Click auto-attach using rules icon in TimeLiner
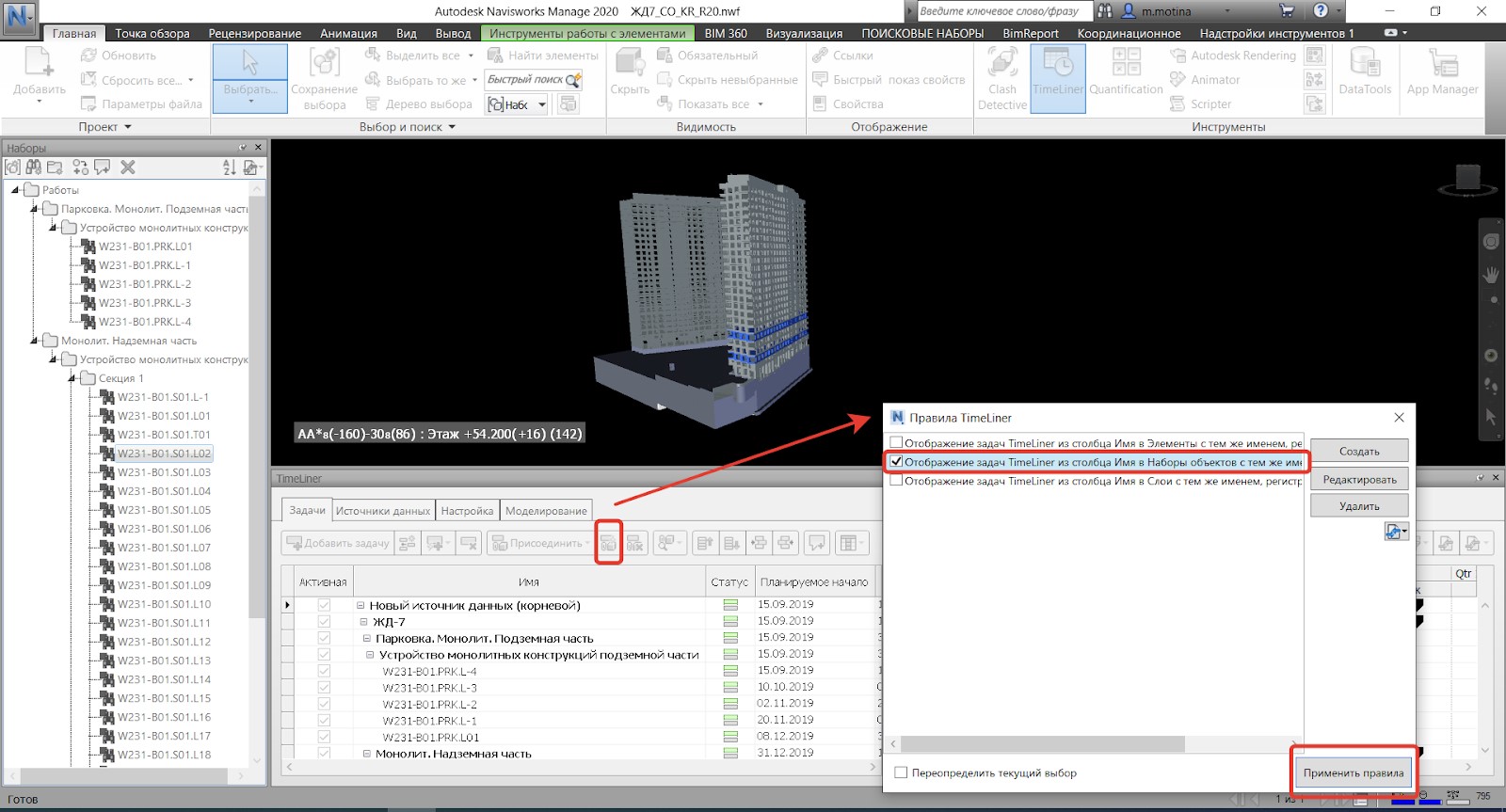The height and width of the screenshot is (812, 1506). tap(609, 543)
